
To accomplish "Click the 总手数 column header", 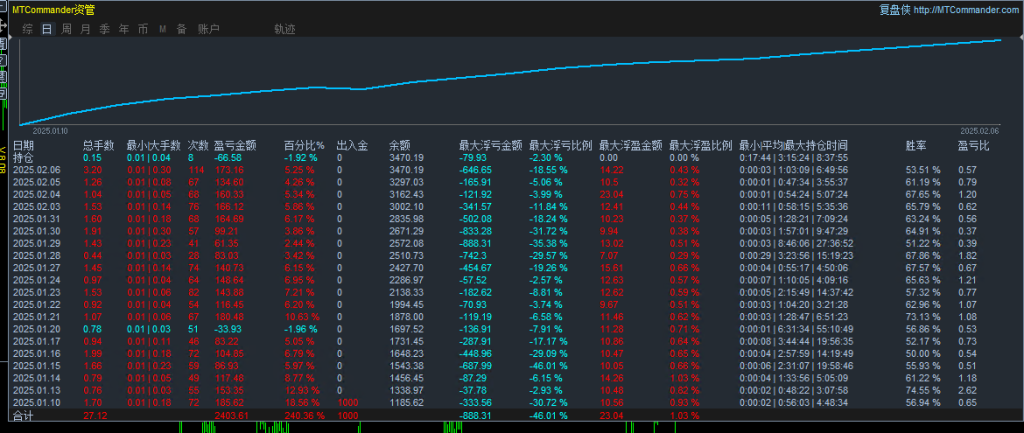I will click(x=99, y=146).
